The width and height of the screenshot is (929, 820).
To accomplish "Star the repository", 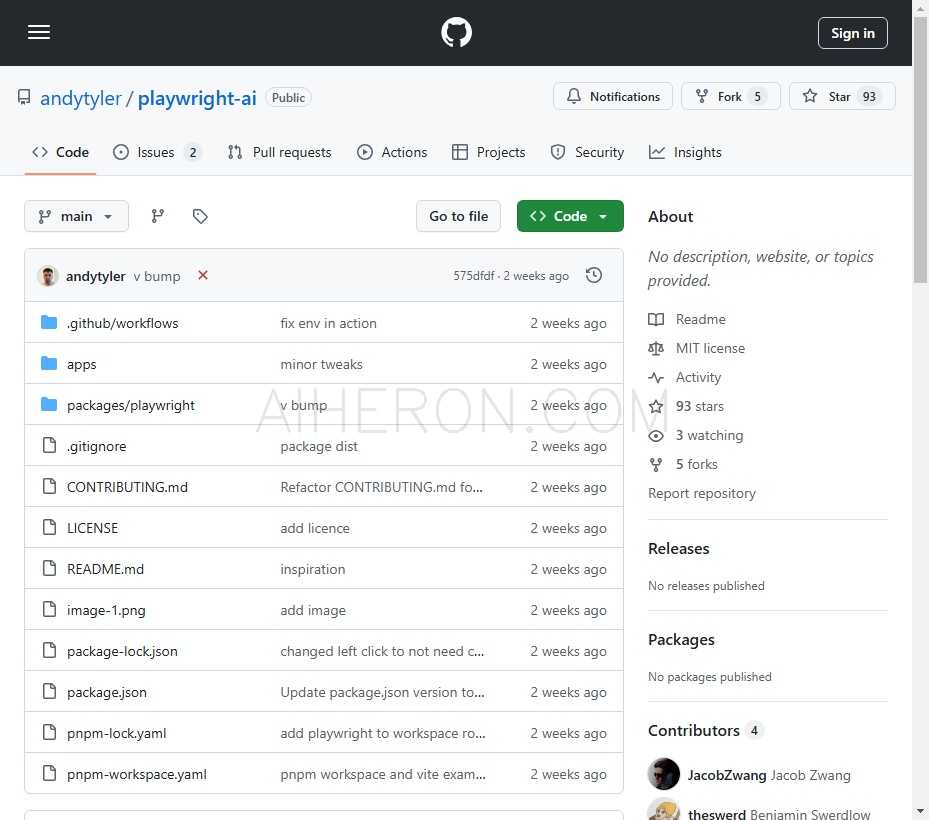I will tap(842, 97).
